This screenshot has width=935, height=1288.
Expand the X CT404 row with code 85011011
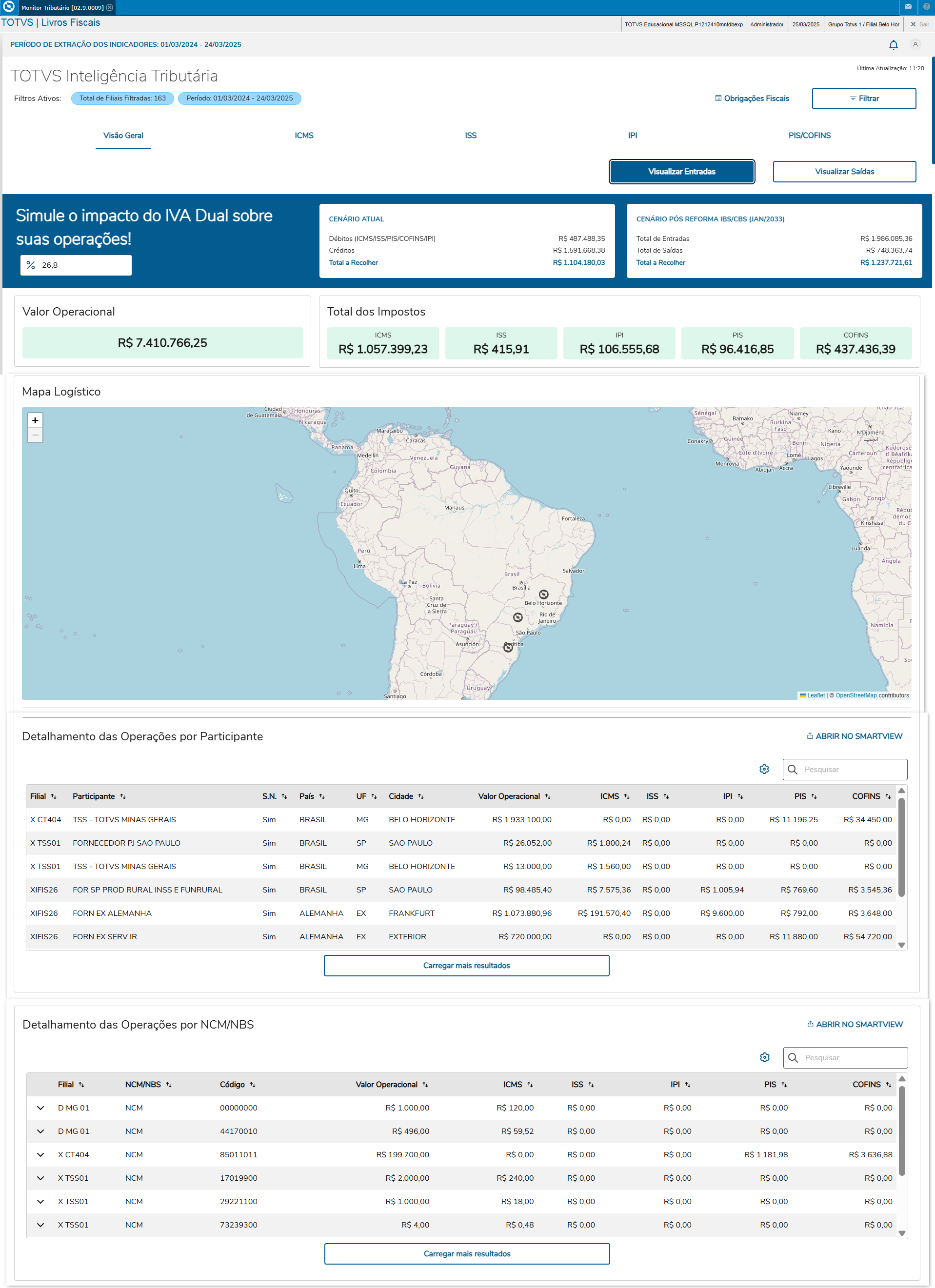click(x=40, y=1154)
